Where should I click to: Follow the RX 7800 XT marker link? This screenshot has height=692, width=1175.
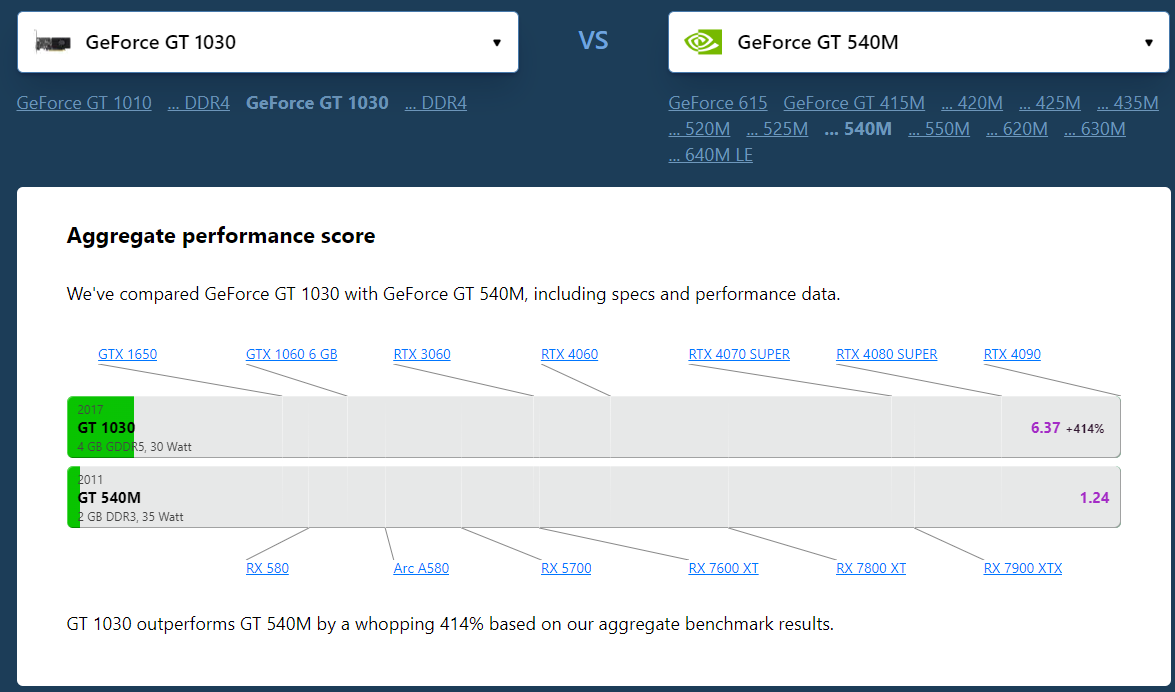point(871,568)
